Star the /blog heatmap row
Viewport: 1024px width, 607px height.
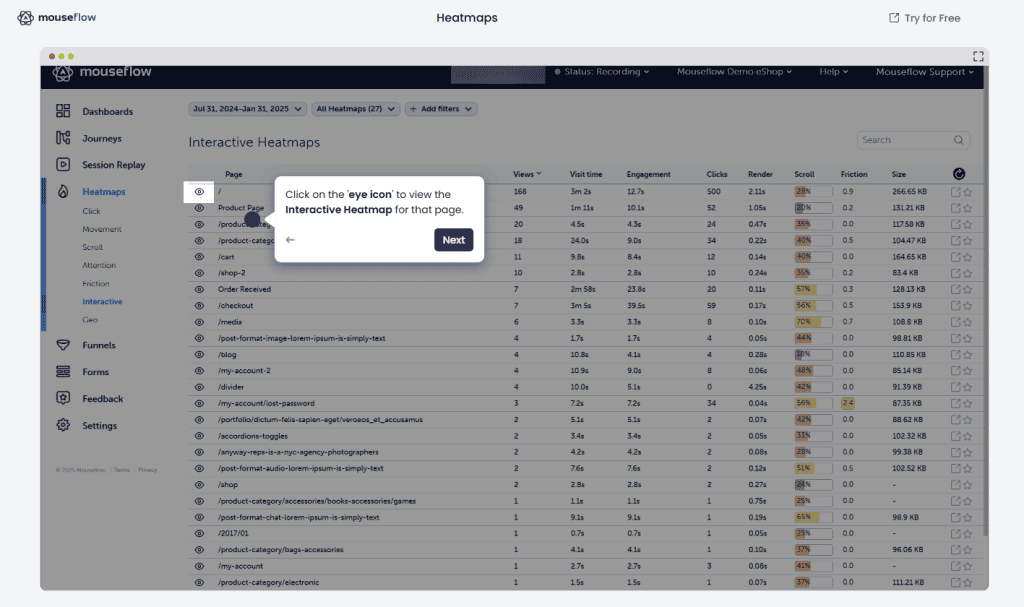click(967, 355)
